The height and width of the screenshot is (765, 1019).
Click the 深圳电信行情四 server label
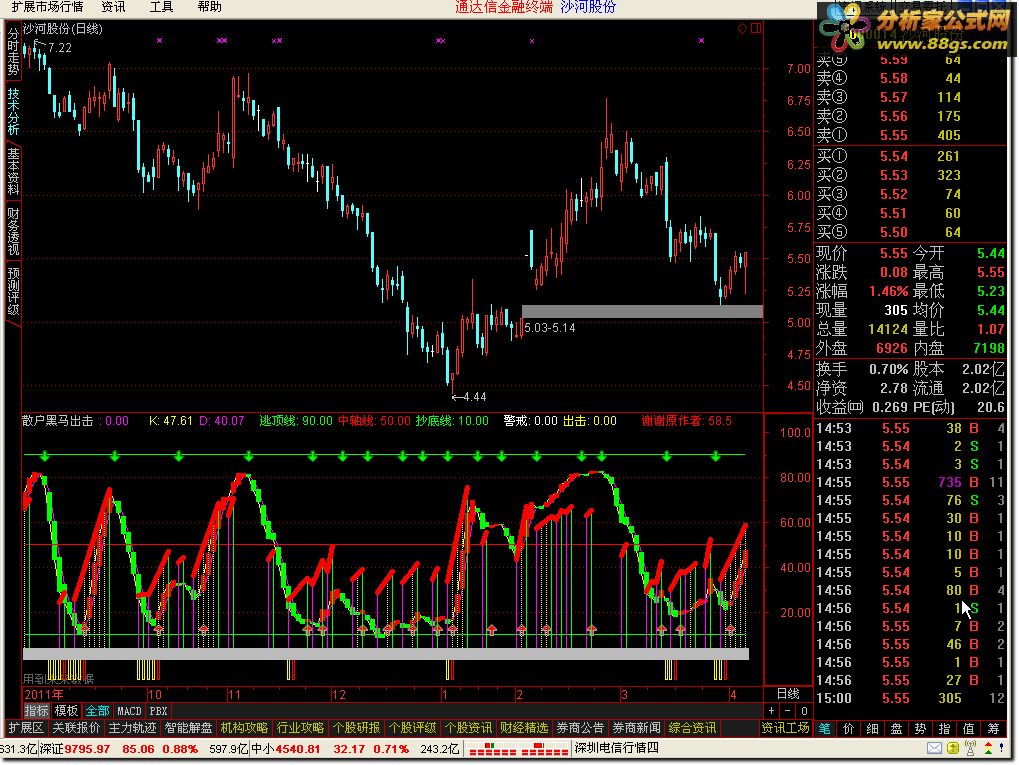(x=617, y=749)
